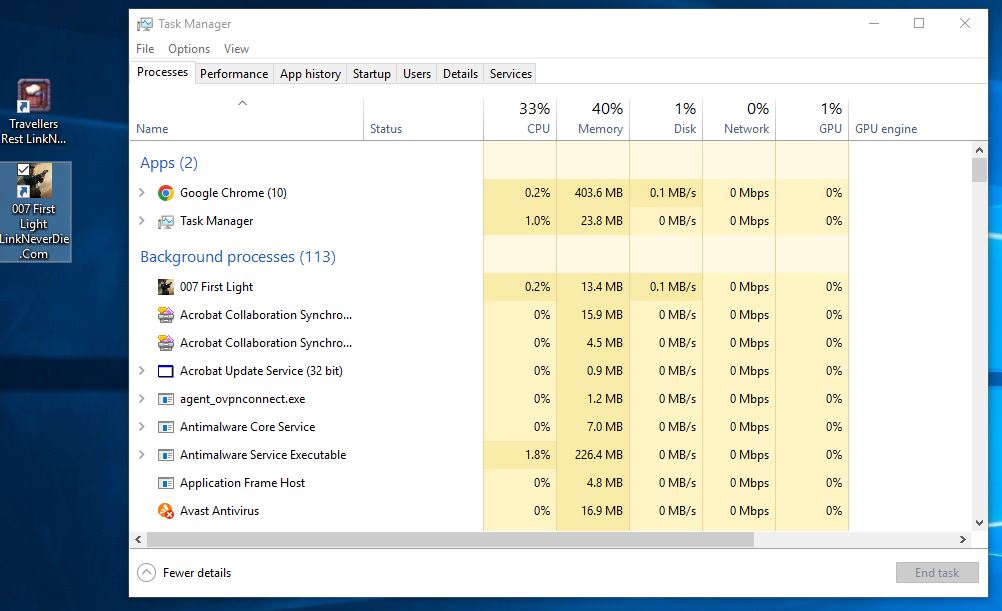Screen dimensions: 1002x611
Task: Click the Fewer details circle arrow icon
Action: click(x=146, y=573)
